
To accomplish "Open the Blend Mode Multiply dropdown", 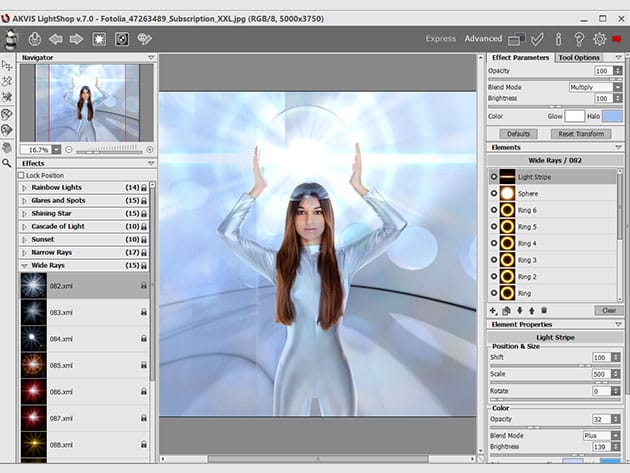I will pos(590,86).
